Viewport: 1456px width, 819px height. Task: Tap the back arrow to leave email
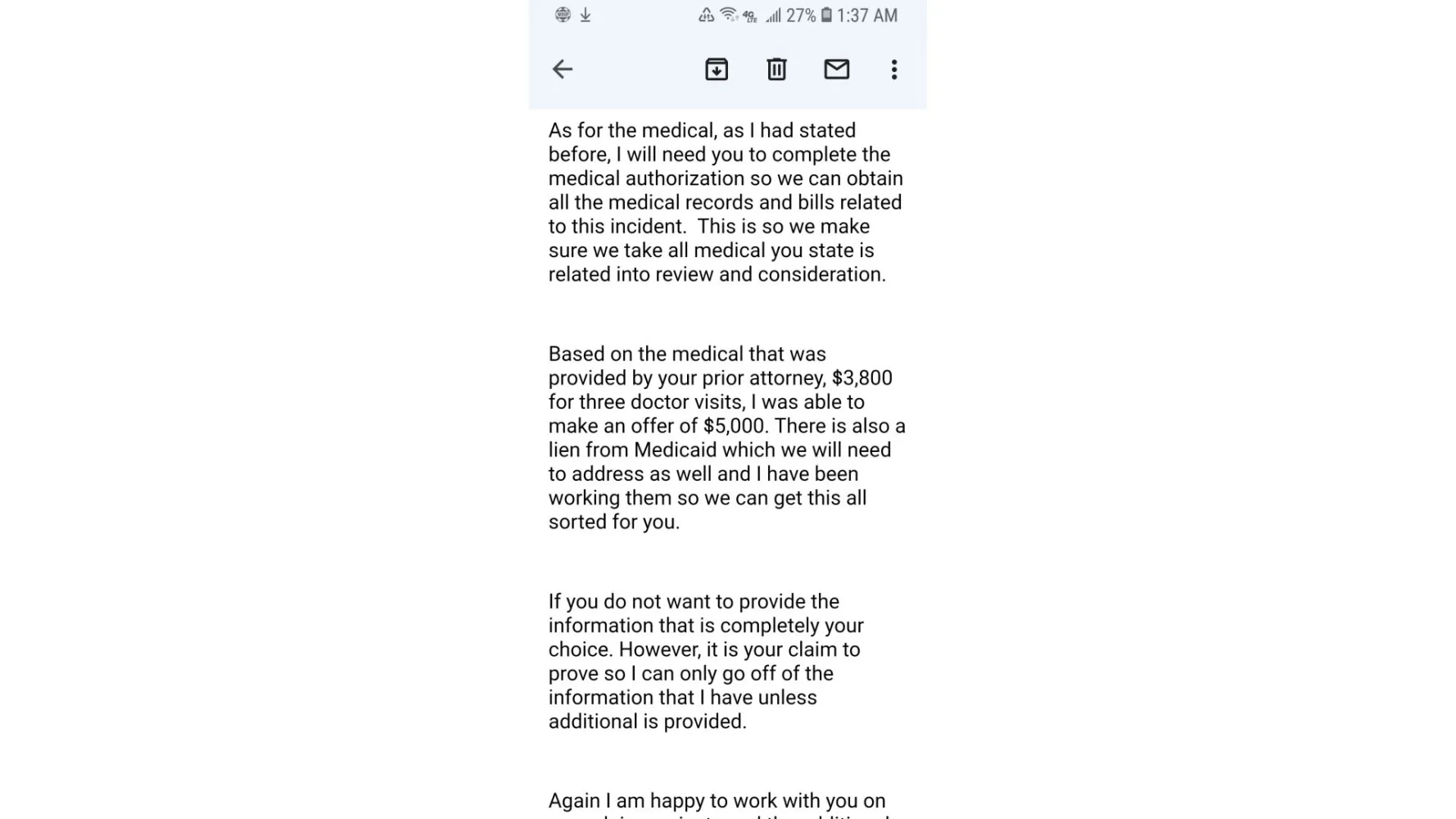coord(563,70)
